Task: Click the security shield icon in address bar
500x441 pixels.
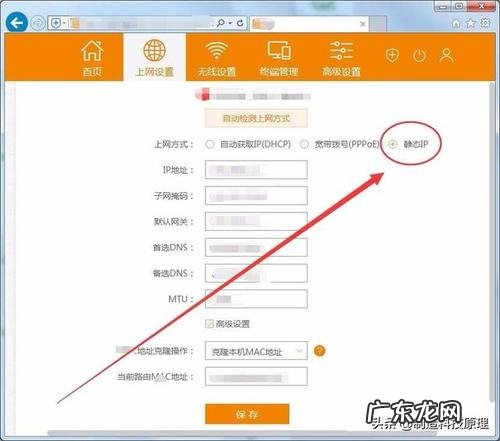Action: 56,23
